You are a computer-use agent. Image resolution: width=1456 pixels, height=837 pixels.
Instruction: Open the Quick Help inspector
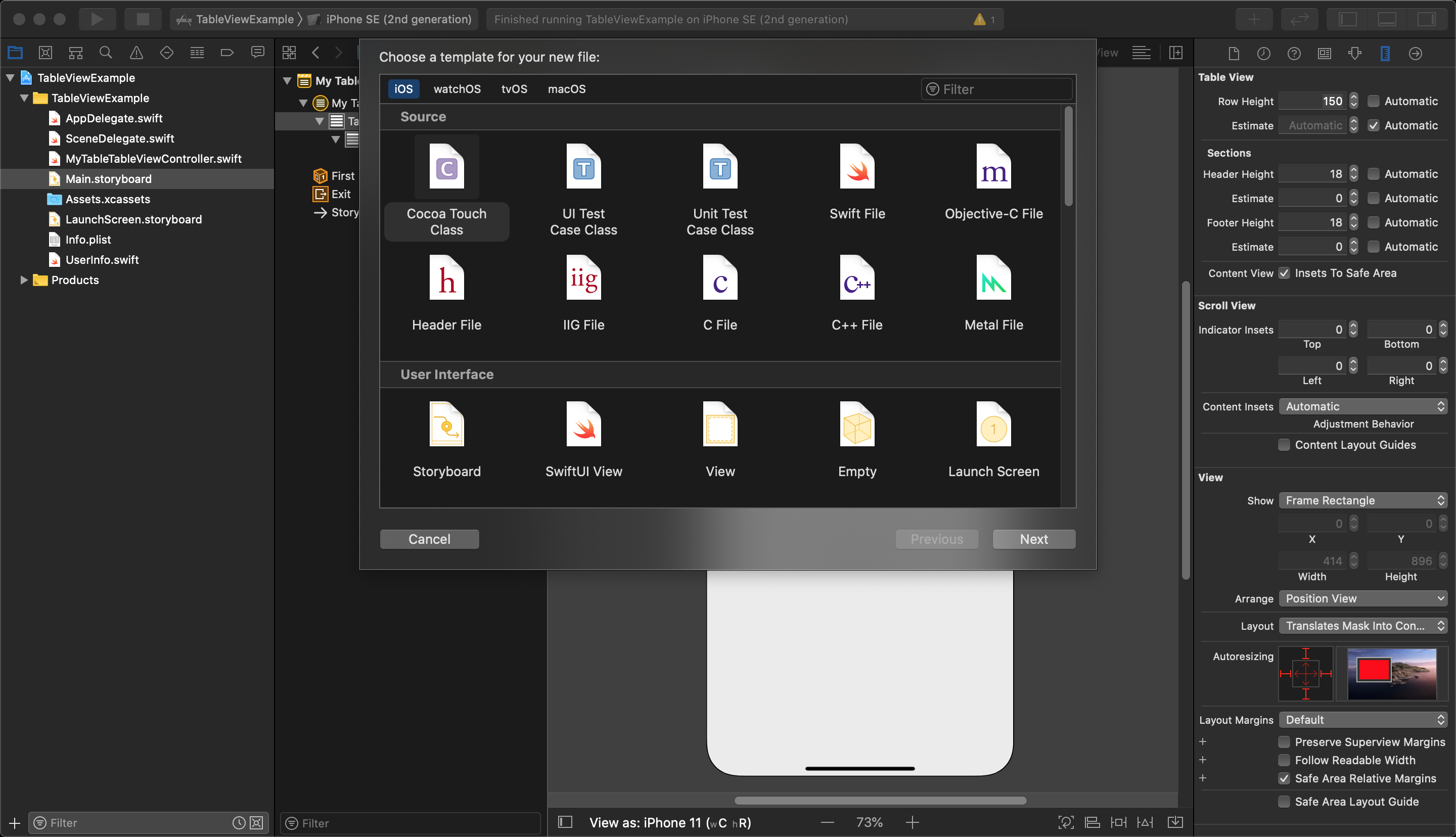[x=1294, y=54]
